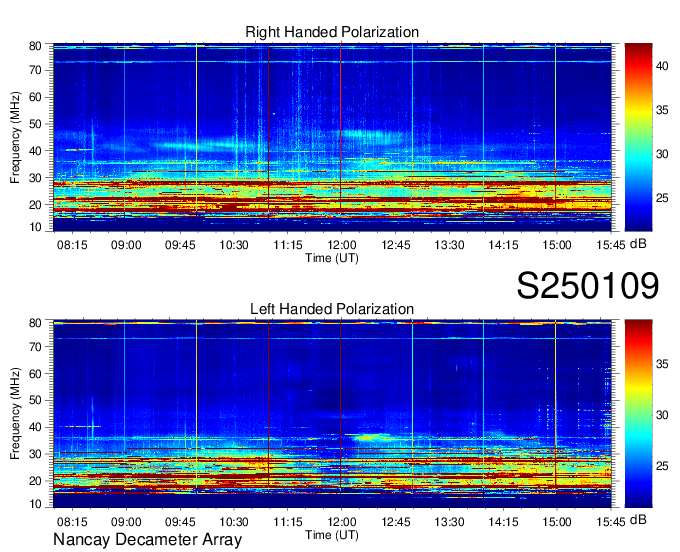Viewport: 680px width, 552px height.
Task: Click 50 MHz tick on Right Handed plot
Action: coord(36,124)
